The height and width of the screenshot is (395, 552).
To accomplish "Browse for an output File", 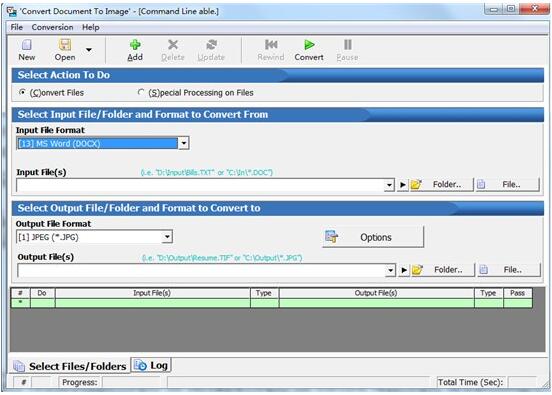I will click(x=509, y=270).
